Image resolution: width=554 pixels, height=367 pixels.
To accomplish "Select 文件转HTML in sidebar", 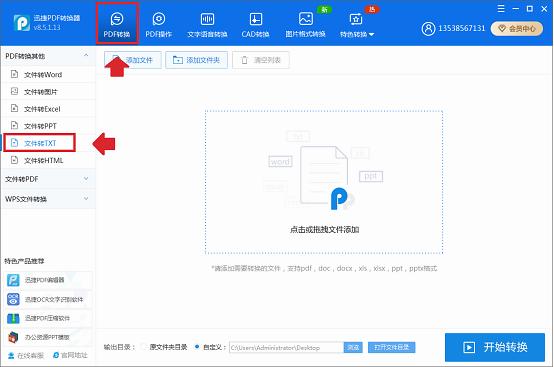I will 48,160.
